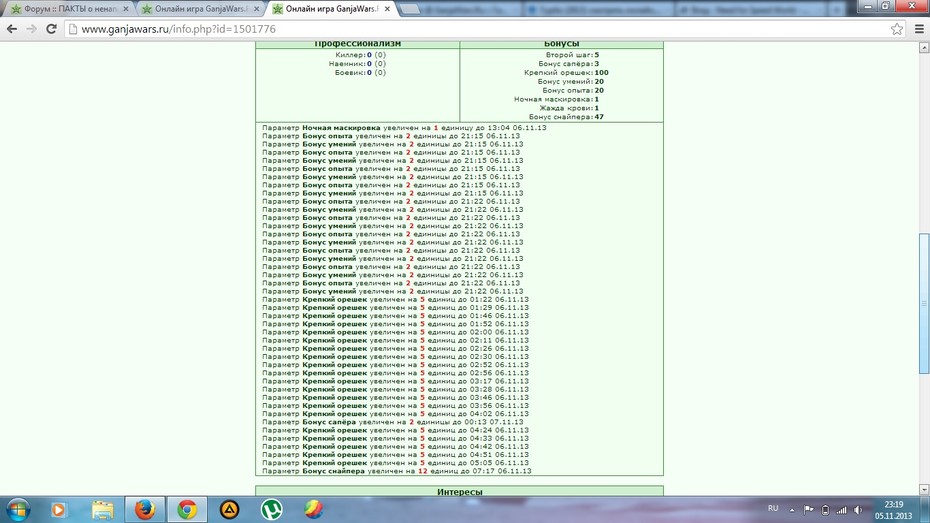The height and width of the screenshot is (523, 930).
Task: Click the Второй шаг: 5 bonus
Action: point(572,55)
